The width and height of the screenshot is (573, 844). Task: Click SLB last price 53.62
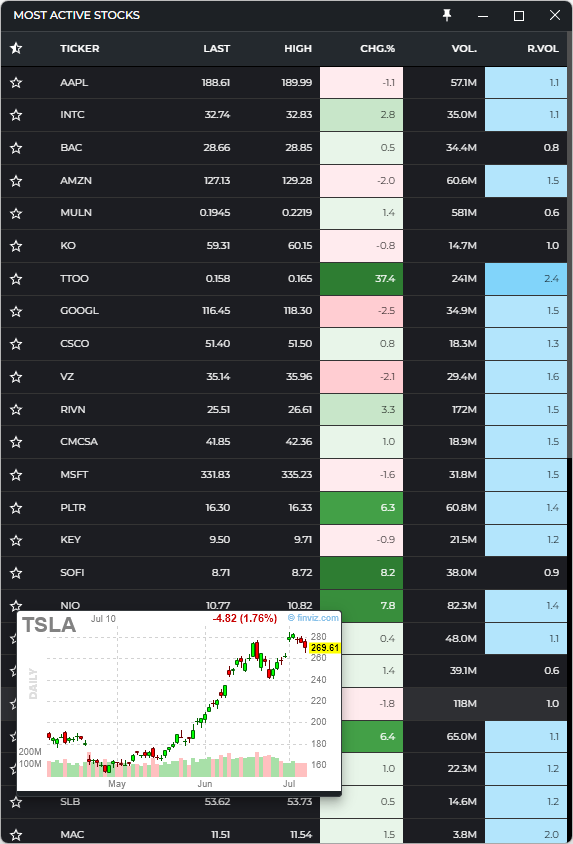click(x=217, y=802)
